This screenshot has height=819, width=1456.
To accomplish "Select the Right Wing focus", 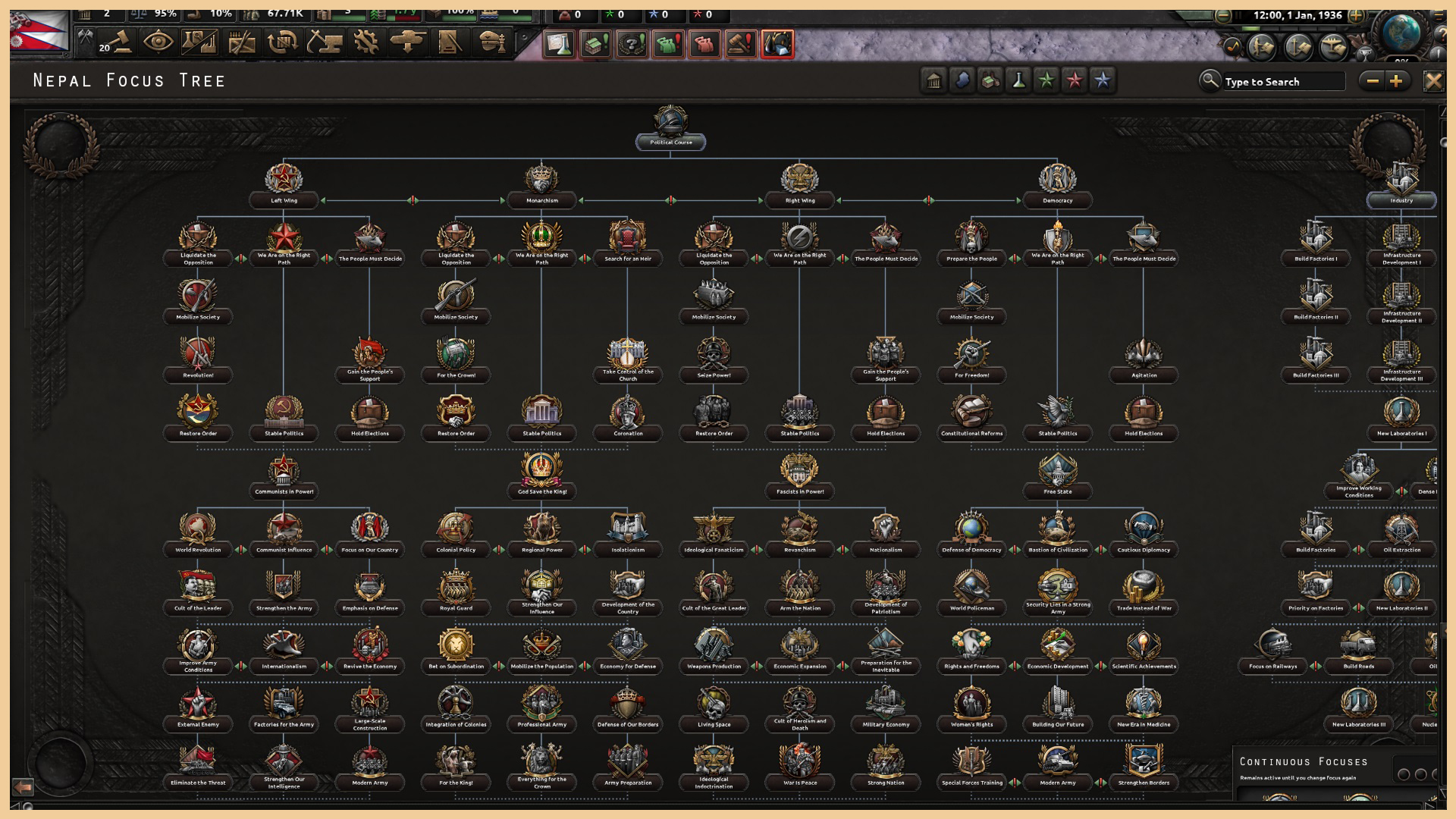I will (799, 186).
